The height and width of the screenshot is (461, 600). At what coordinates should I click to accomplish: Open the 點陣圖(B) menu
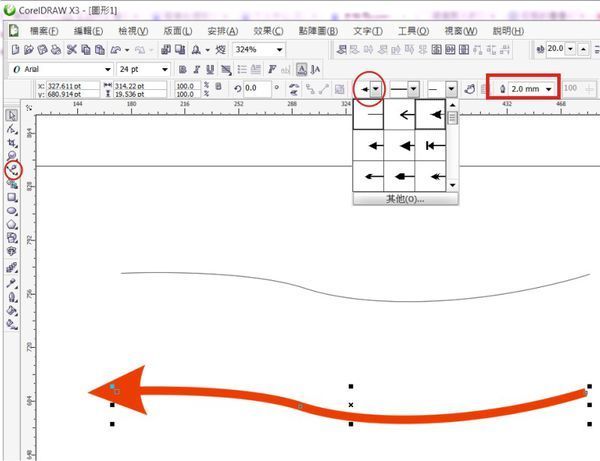click(x=318, y=31)
